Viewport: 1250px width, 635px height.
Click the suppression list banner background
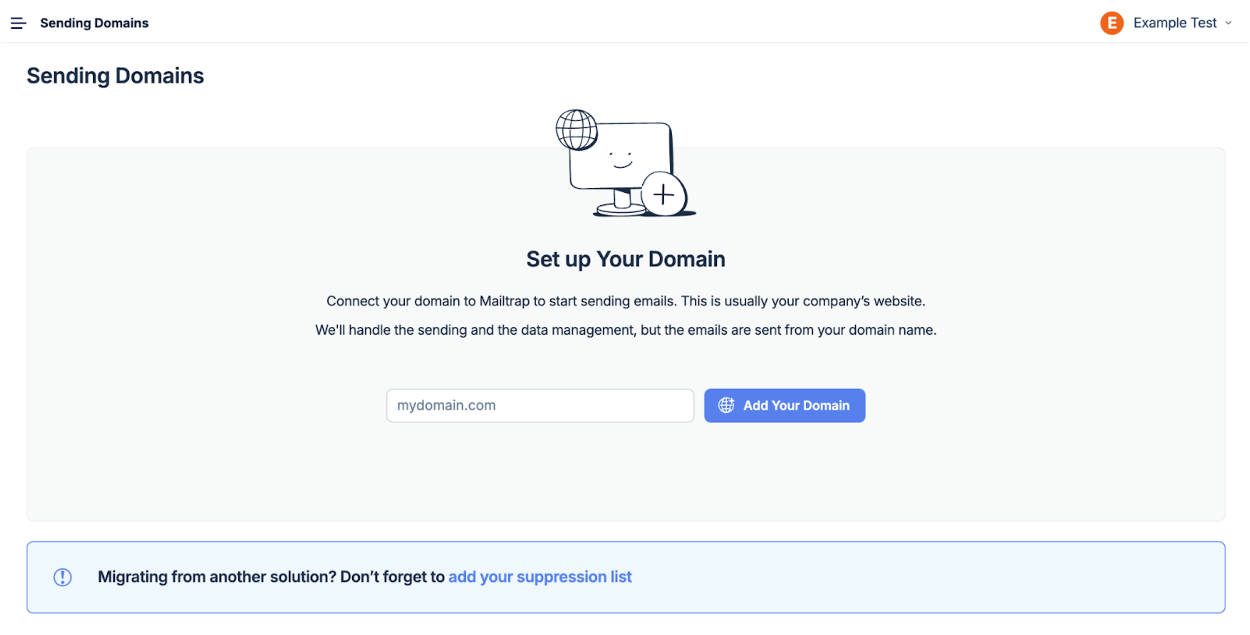900,576
